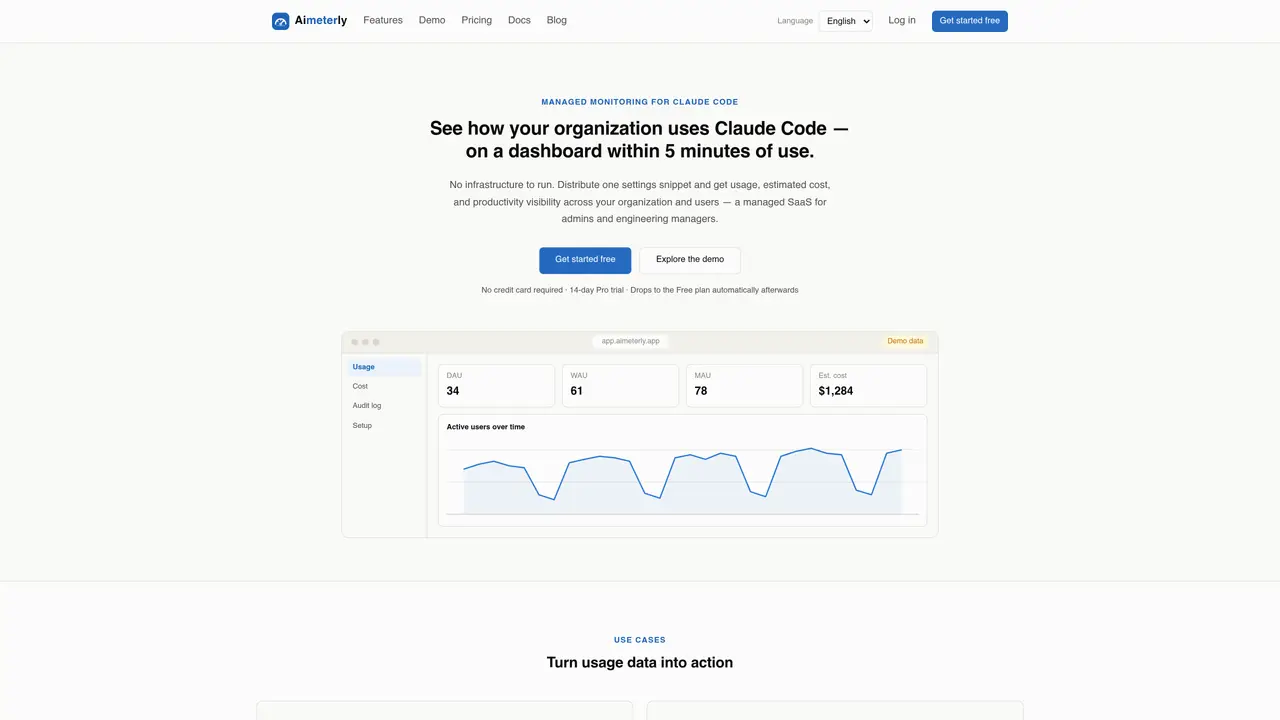Click the DAU 34 stat card
Image resolution: width=1280 pixels, height=720 pixels.
tap(496, 385)
